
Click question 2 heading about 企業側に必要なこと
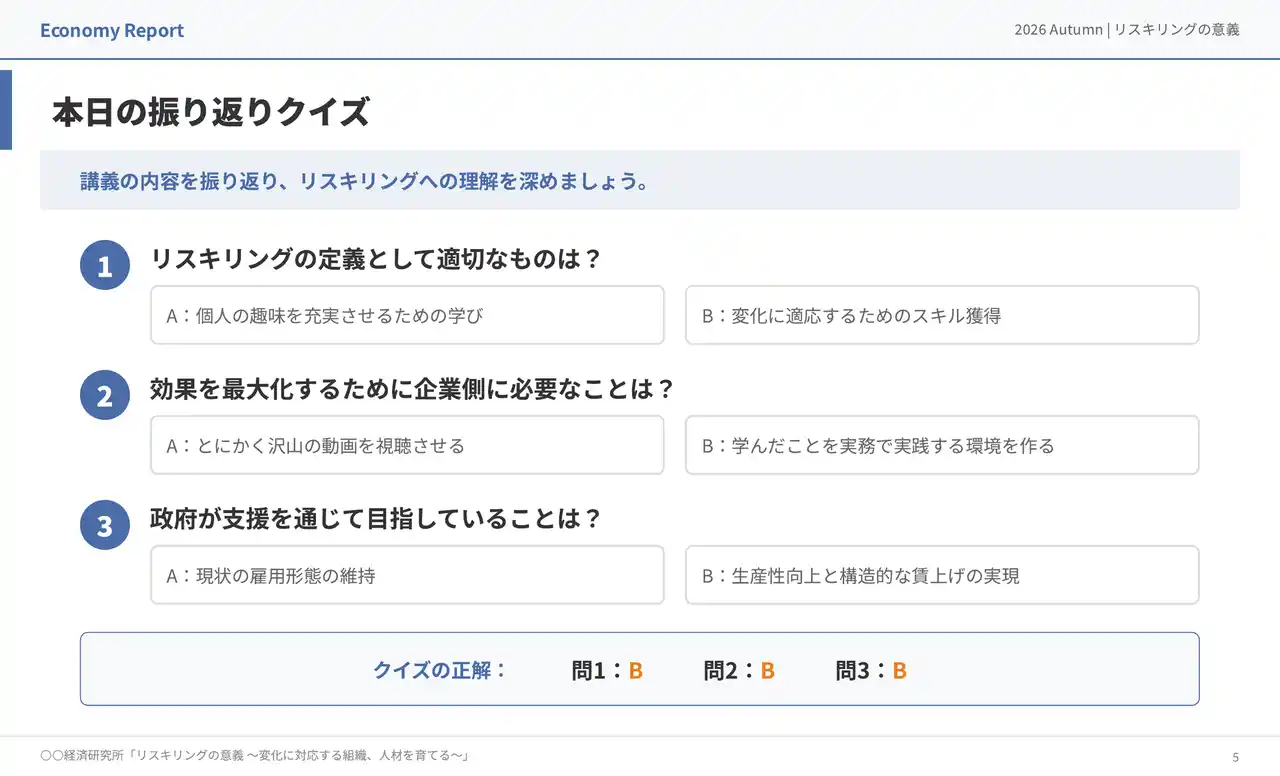pyautogui.click(x=412, y=389)
